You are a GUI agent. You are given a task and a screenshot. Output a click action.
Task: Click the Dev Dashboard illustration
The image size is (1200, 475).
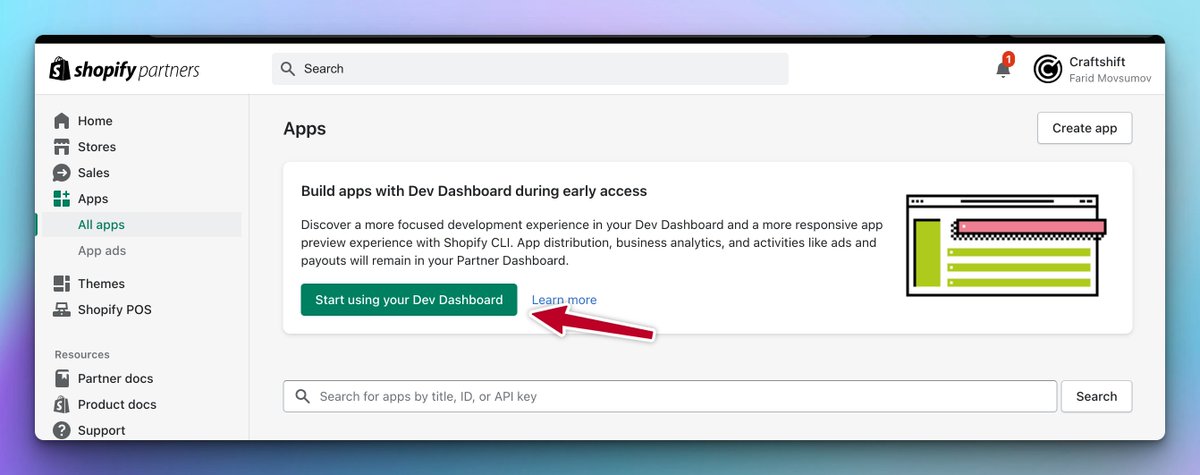point(1006,245)
